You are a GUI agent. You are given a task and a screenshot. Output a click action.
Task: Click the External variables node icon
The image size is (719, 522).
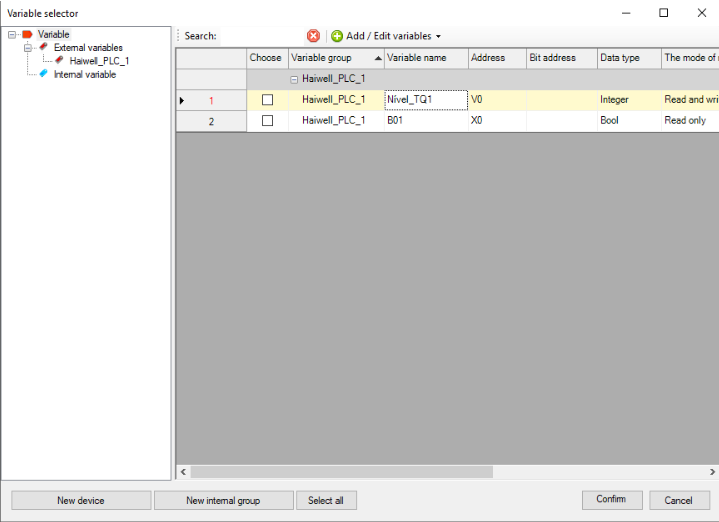(x=43, y=47)
